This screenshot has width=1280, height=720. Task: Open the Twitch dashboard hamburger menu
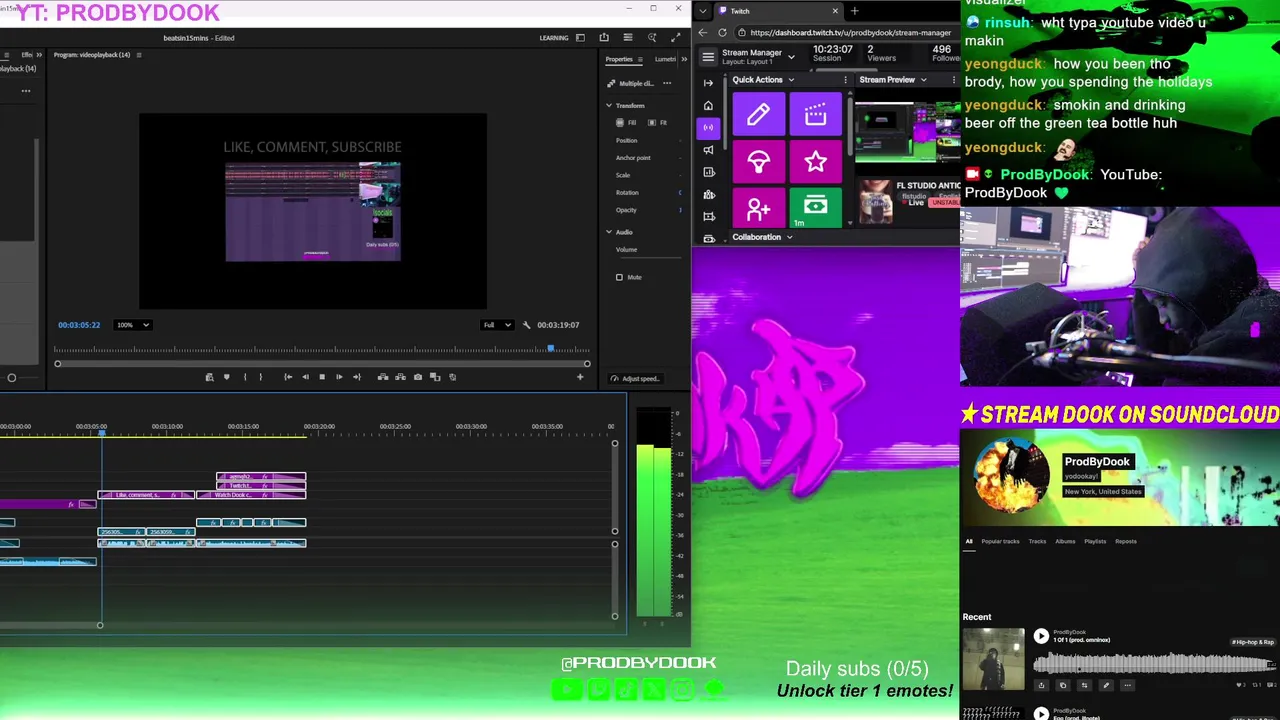point(708,56)
